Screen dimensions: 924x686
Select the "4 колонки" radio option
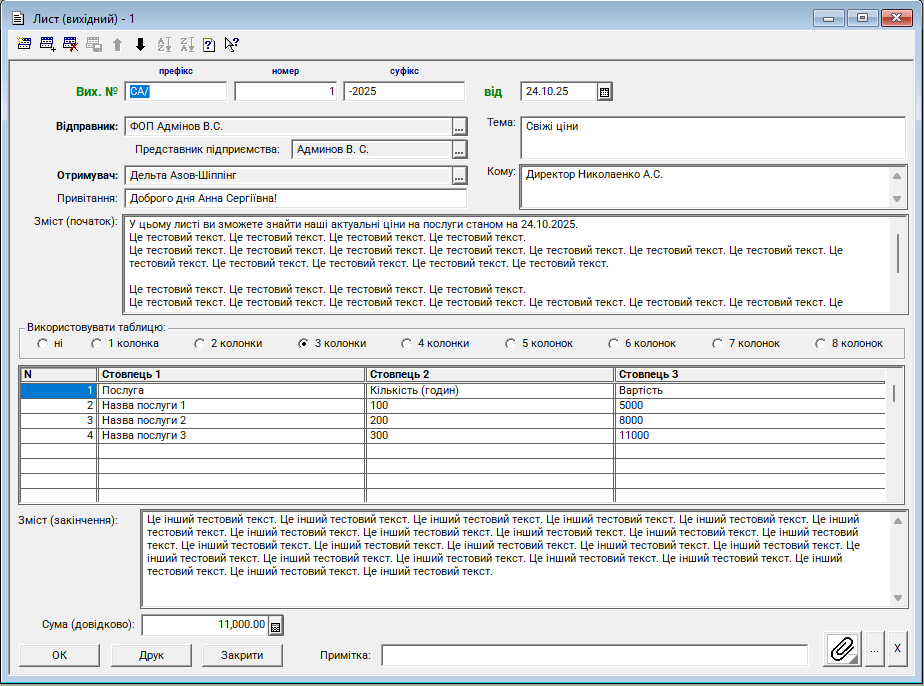407,343
